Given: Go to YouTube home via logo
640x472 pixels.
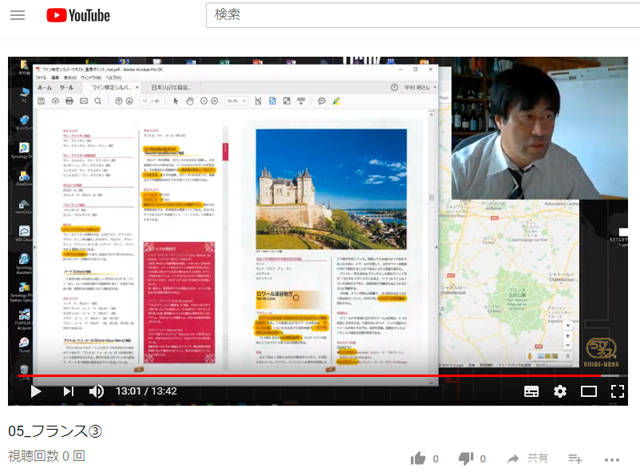Looking at the screenshot, I should (78, 16).
